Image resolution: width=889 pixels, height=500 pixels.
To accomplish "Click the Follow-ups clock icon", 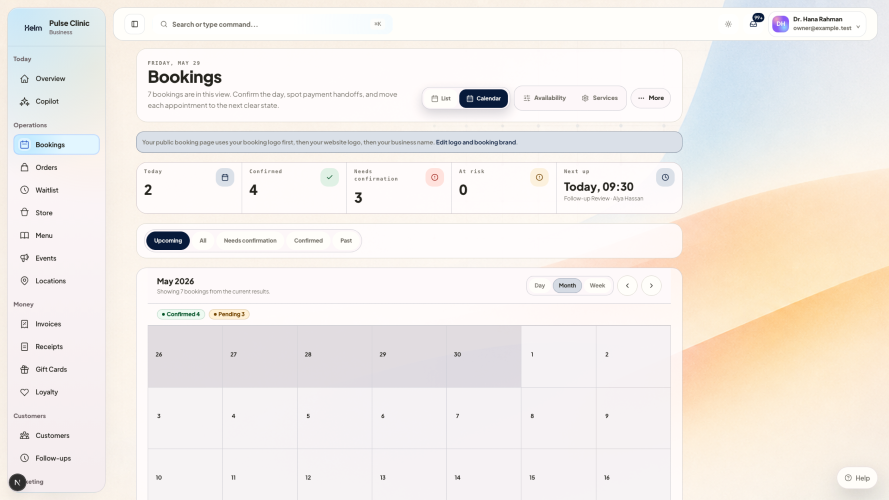I will [24, 458].
